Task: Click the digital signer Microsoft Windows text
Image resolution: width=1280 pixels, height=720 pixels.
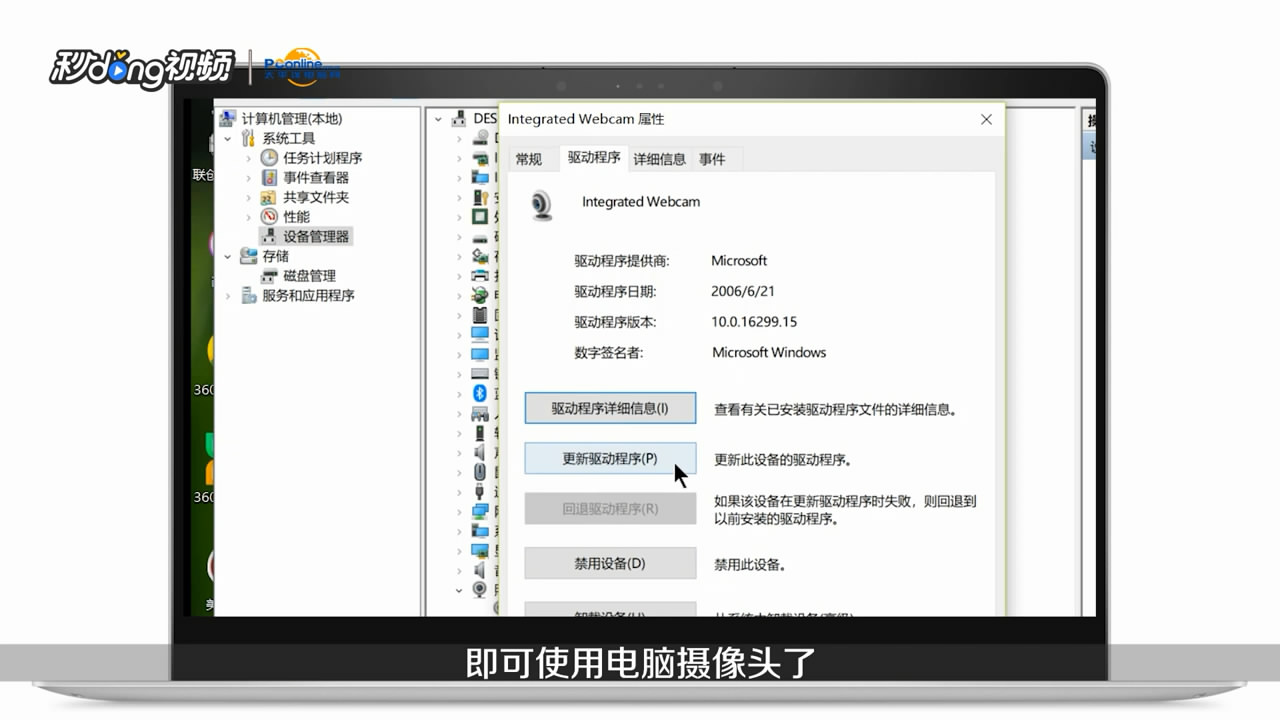Action: (769, 352)
